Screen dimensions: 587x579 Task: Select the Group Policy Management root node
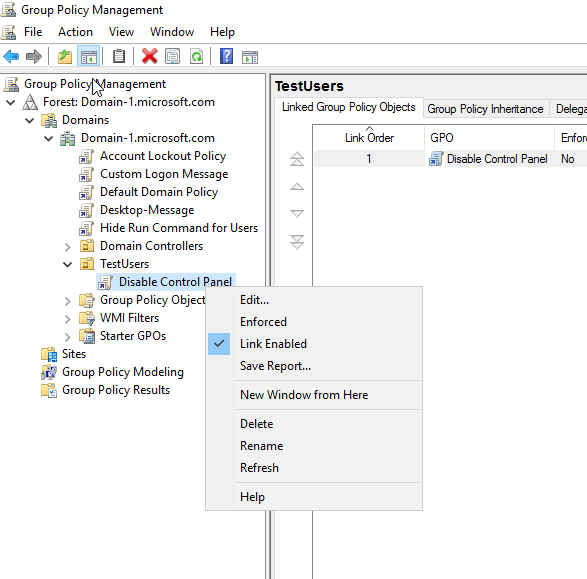coord(95,84)
